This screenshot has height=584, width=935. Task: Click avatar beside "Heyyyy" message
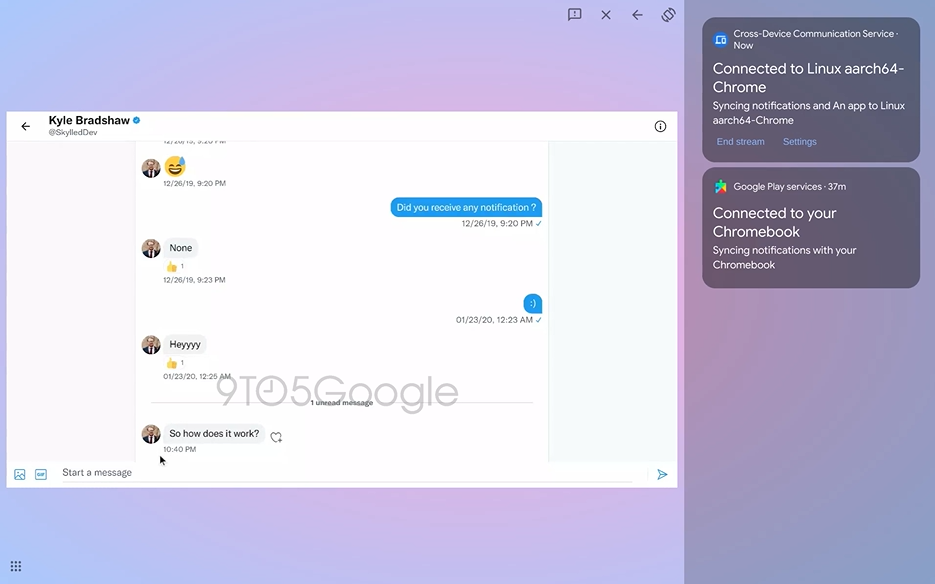(x=151, y=345)
